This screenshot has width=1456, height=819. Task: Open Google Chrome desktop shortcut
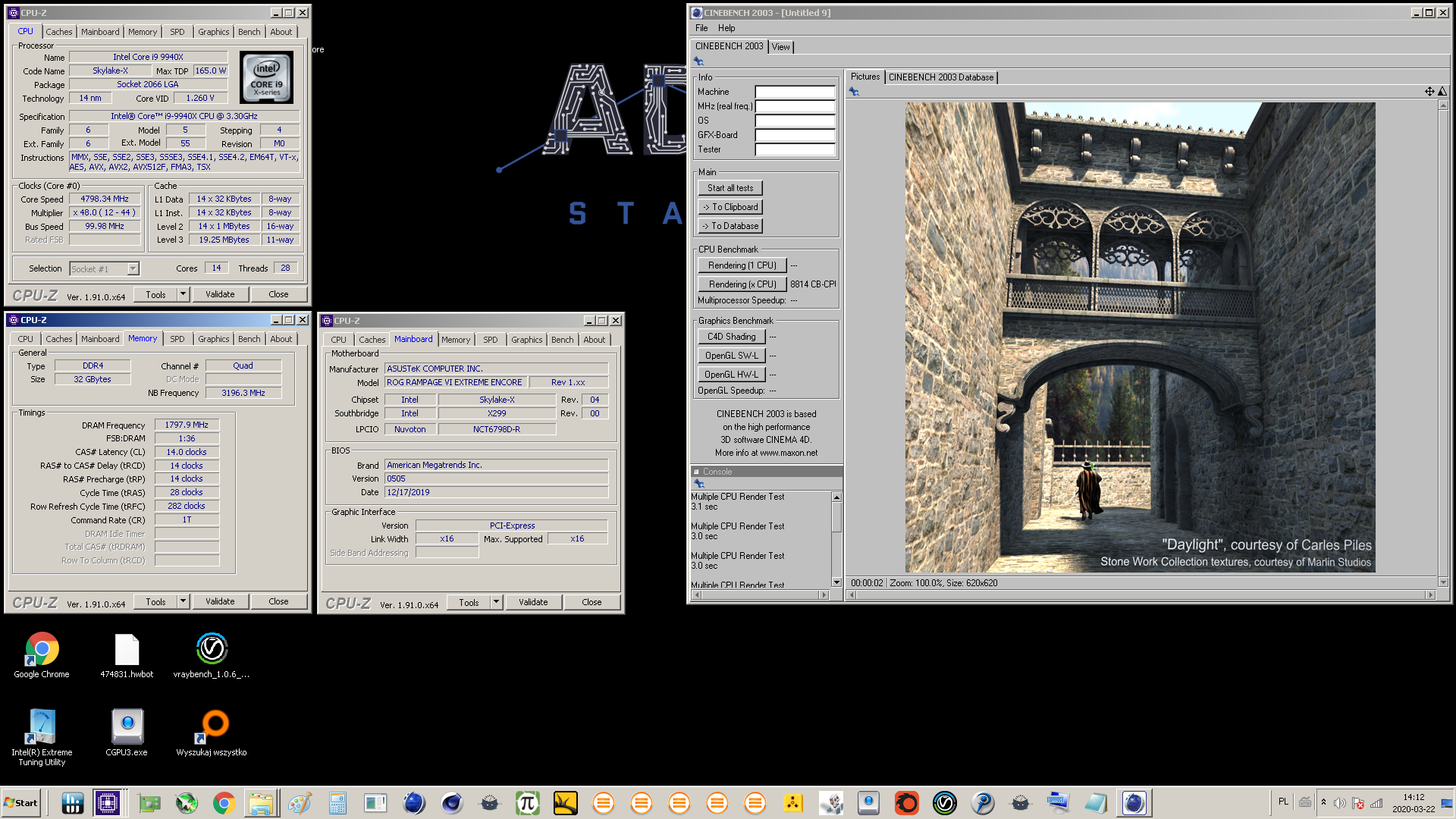pyautogui.click(x=42, y=655)
